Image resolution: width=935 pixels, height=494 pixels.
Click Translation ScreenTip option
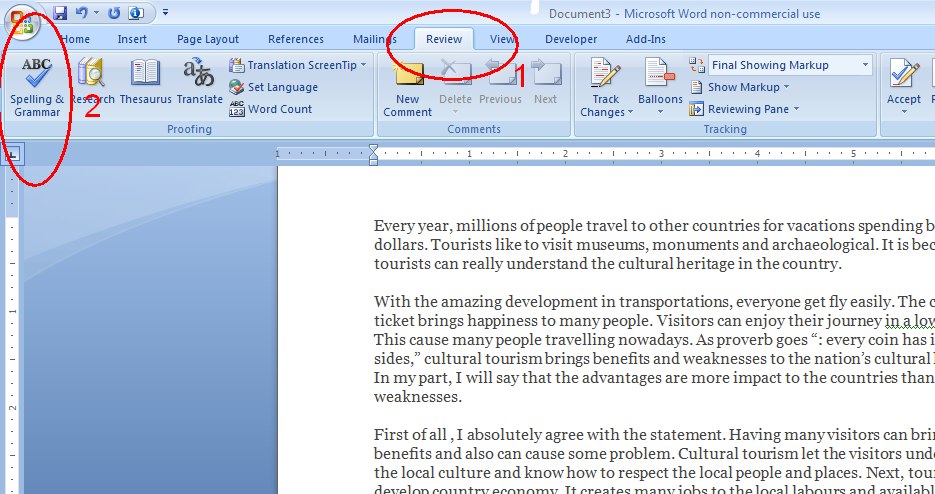click(297, 65)
